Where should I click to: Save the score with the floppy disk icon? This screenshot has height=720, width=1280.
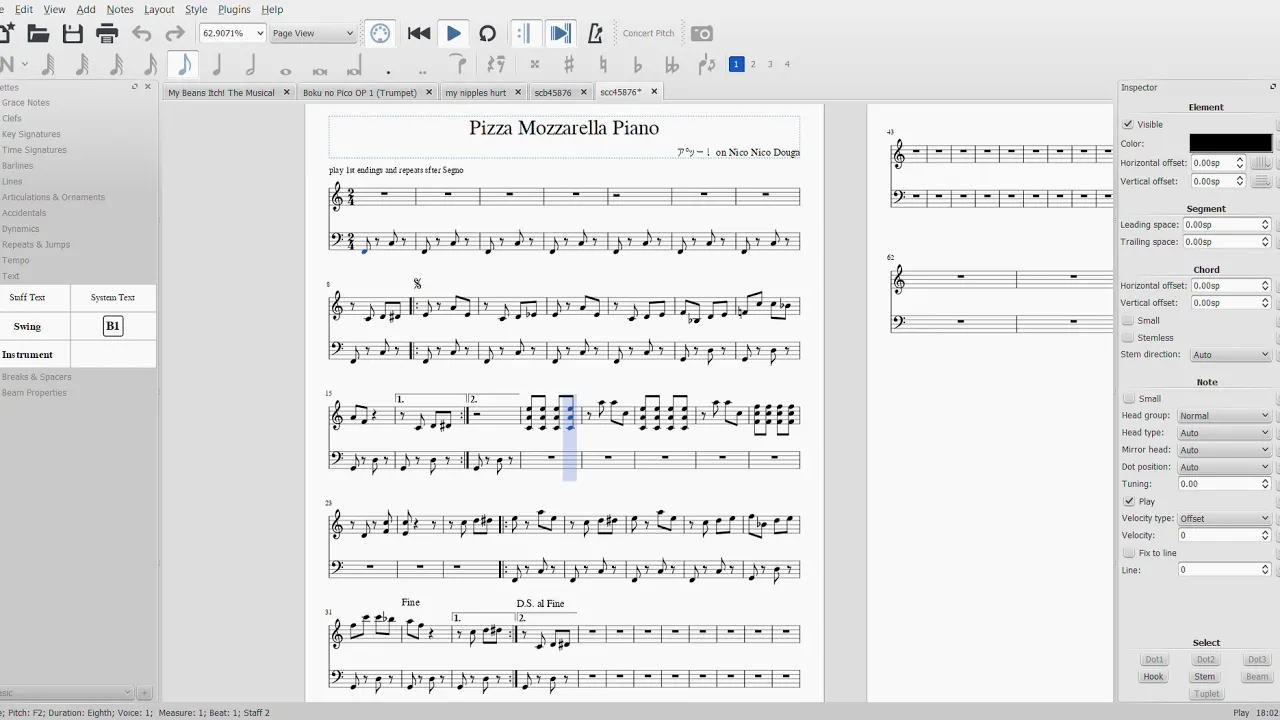(x=73, y=33)
